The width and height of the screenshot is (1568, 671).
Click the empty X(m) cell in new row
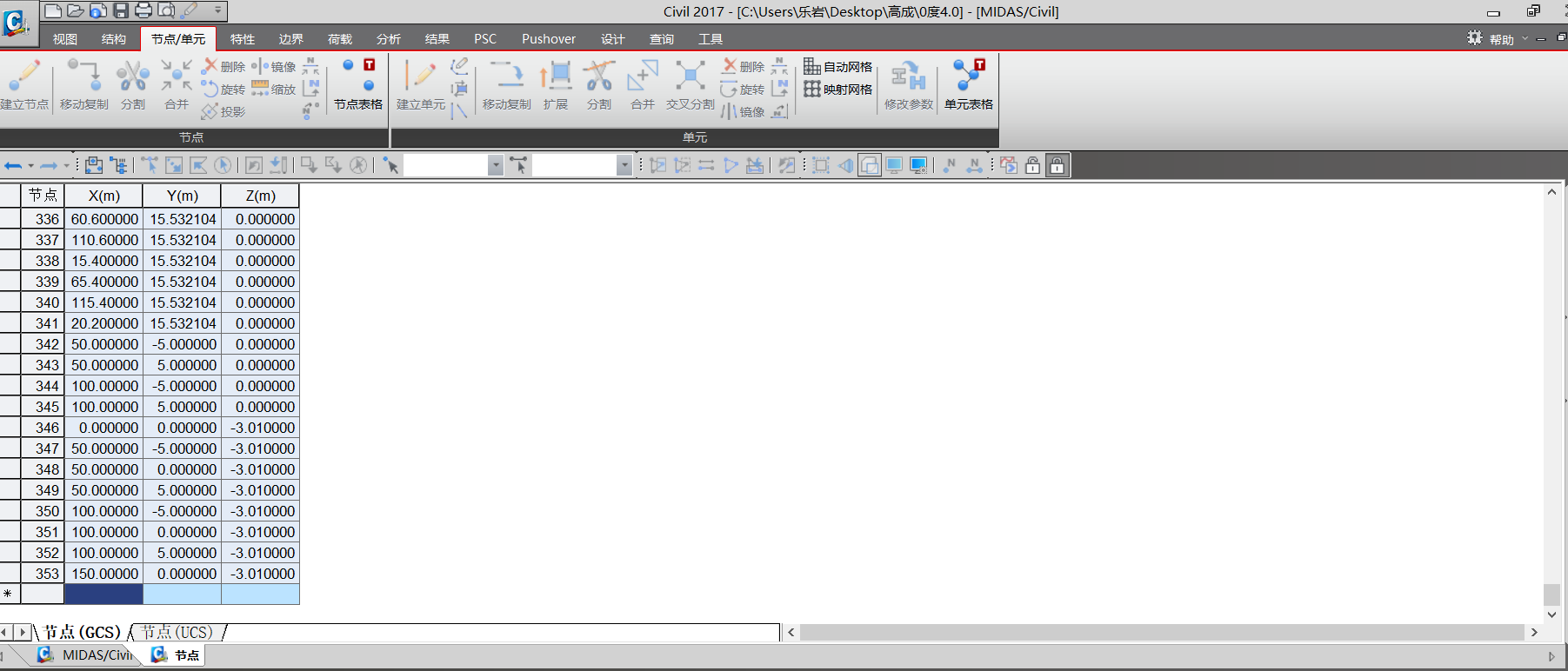pyautogui.click(x=103, y=595)
